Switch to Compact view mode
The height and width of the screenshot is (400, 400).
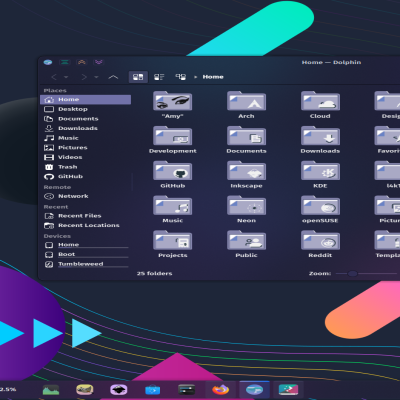159,77
